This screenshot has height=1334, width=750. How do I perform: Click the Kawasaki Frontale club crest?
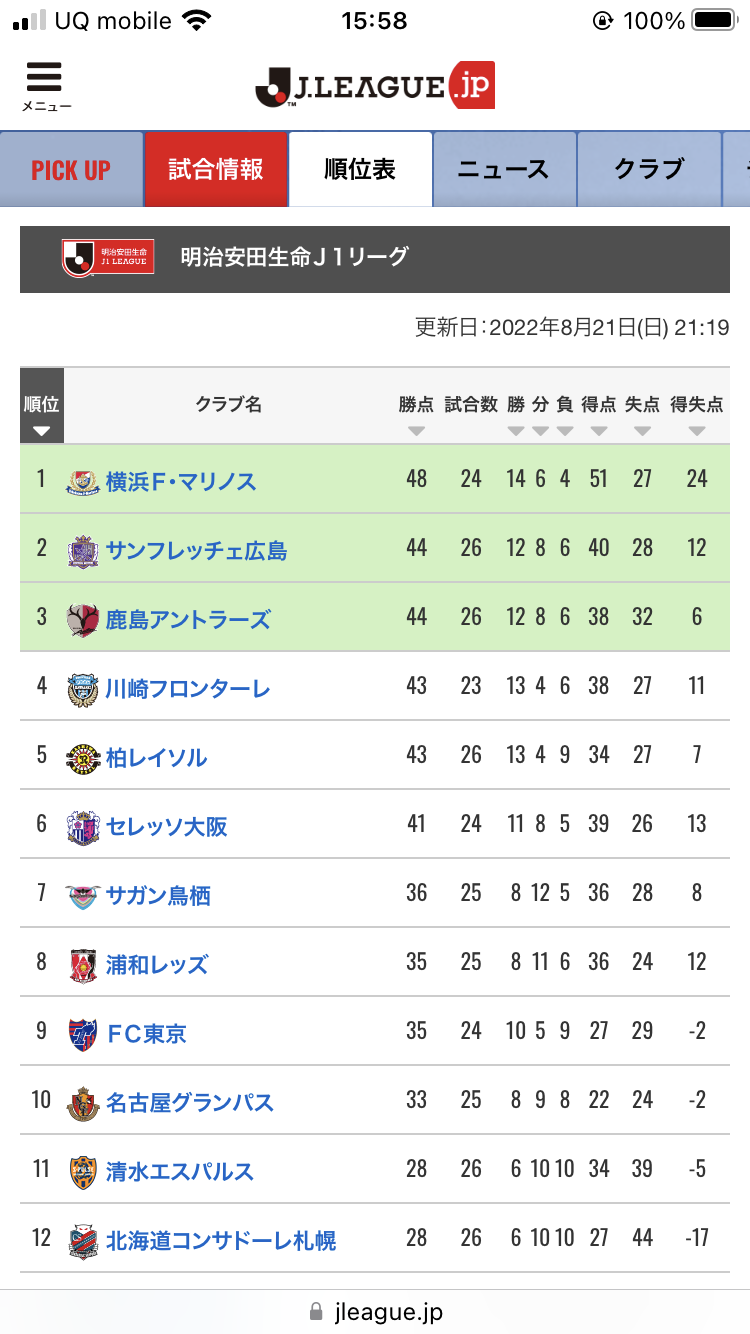tap(83, 688)
